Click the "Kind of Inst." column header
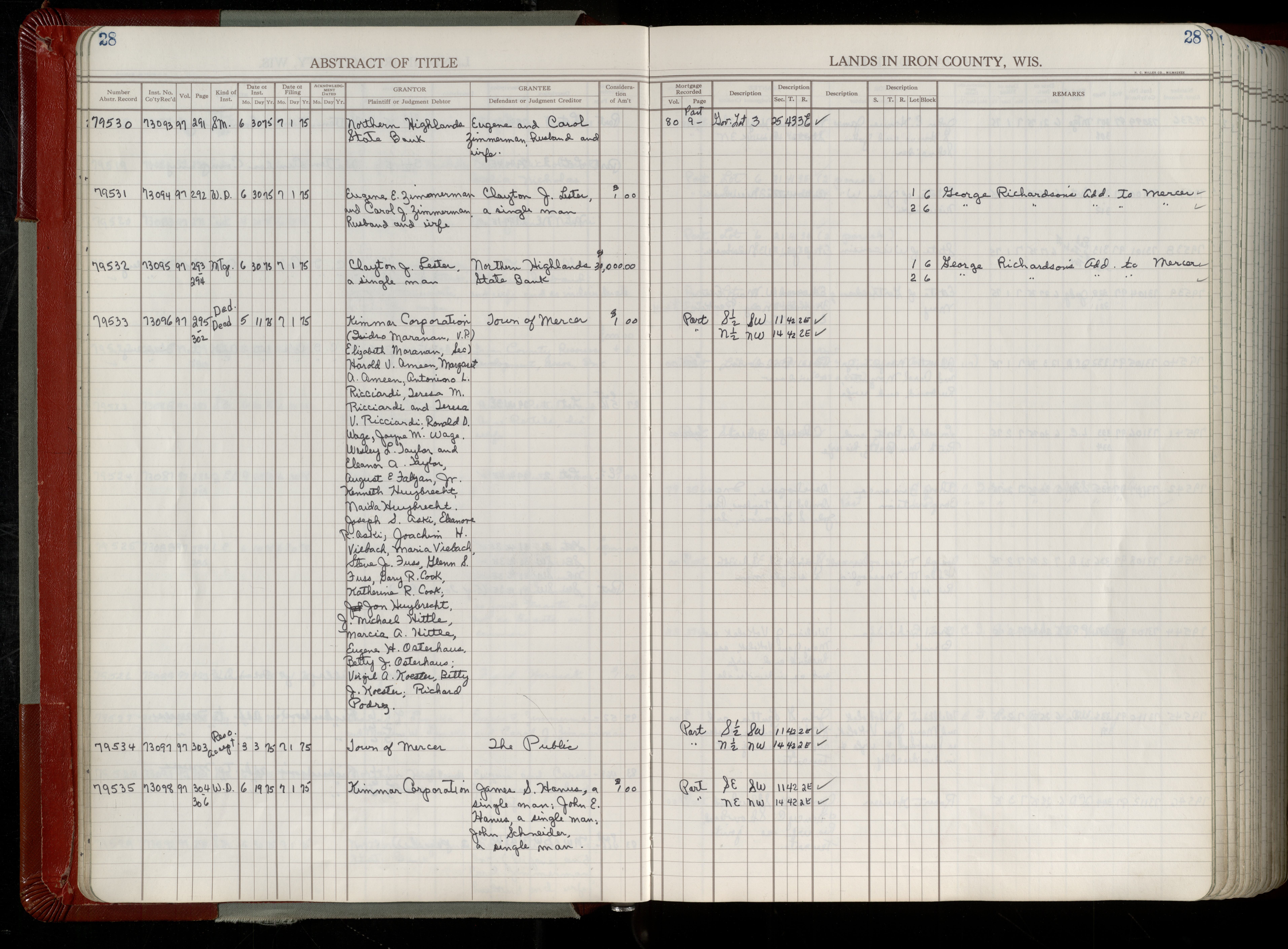The width and height of the screenshot is (1288, 949). point(226,95)
